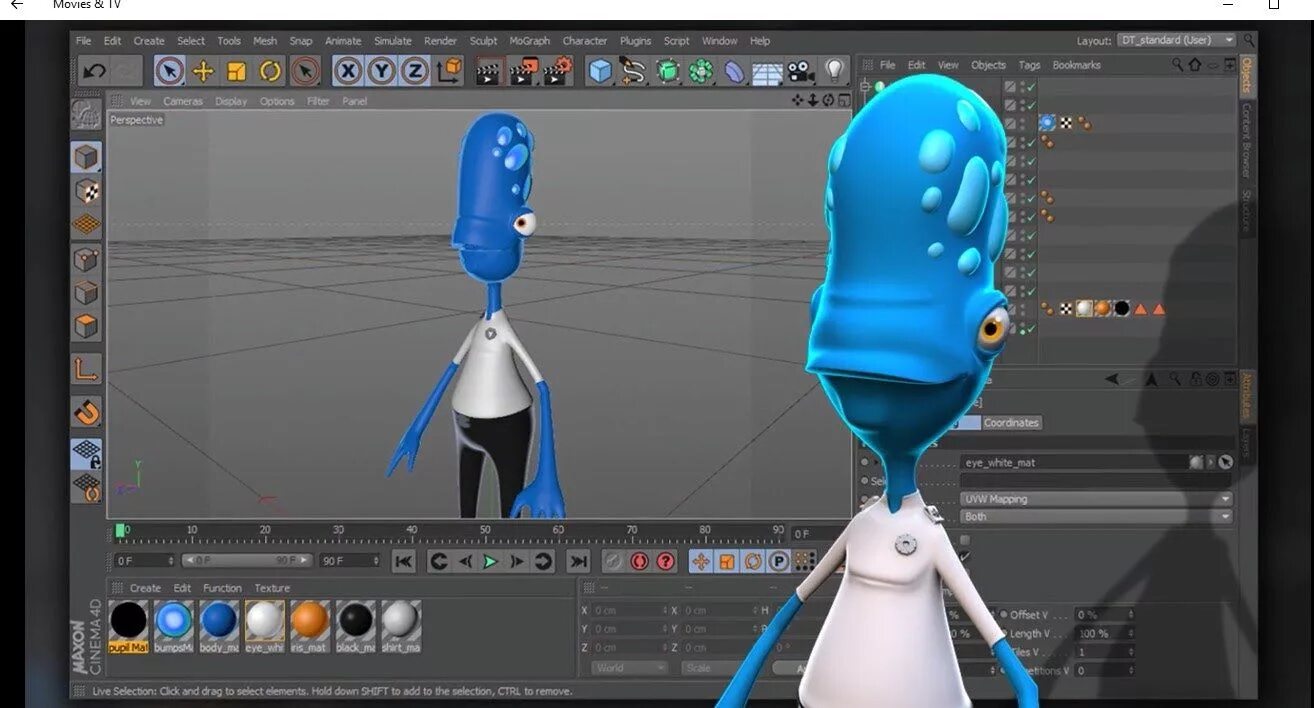
Task: Step to the next frame
Action: (x=516, y=562)
